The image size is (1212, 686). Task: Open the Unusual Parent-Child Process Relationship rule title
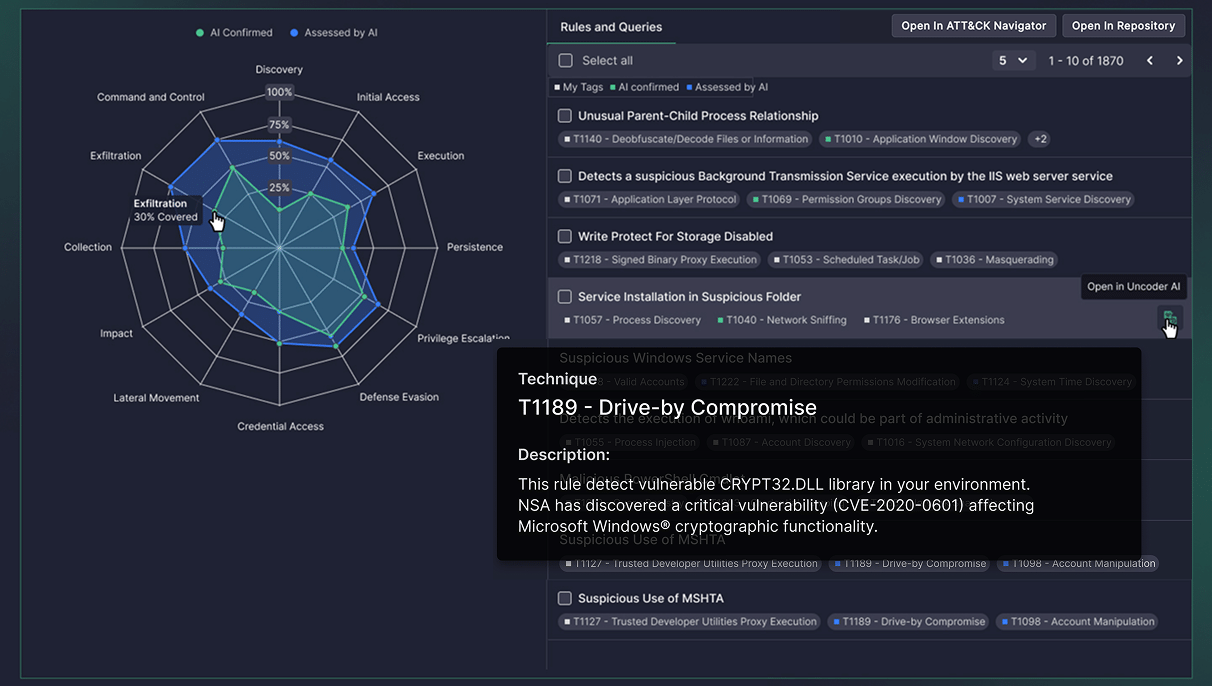698,116
